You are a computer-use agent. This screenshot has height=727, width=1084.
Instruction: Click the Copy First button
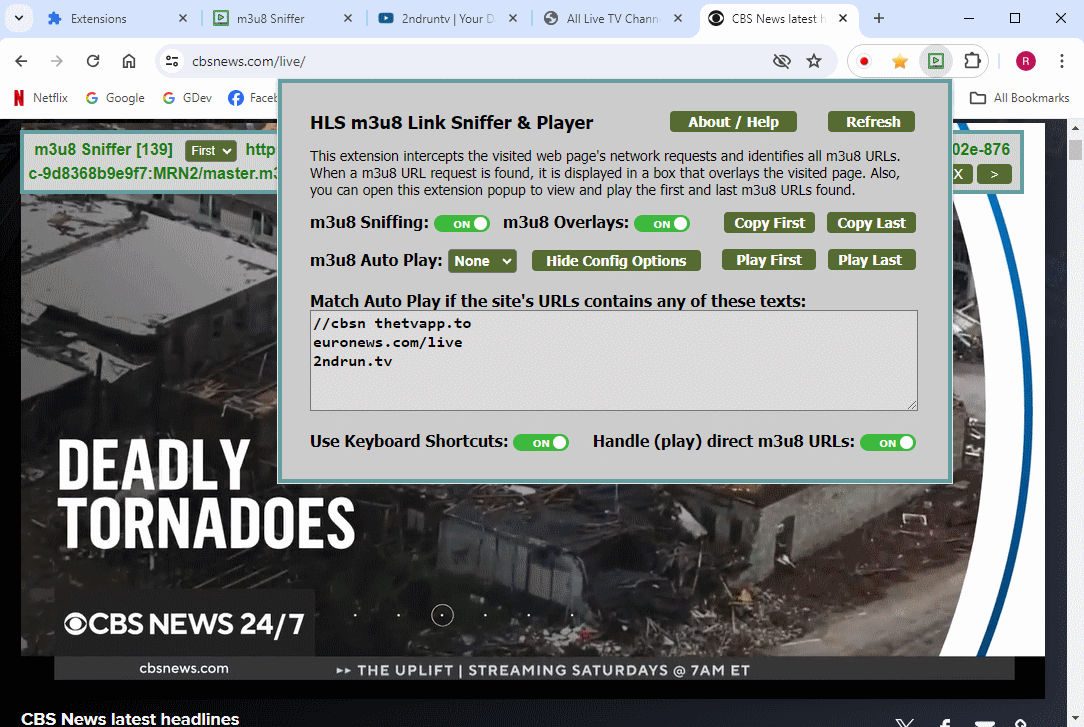769,223
